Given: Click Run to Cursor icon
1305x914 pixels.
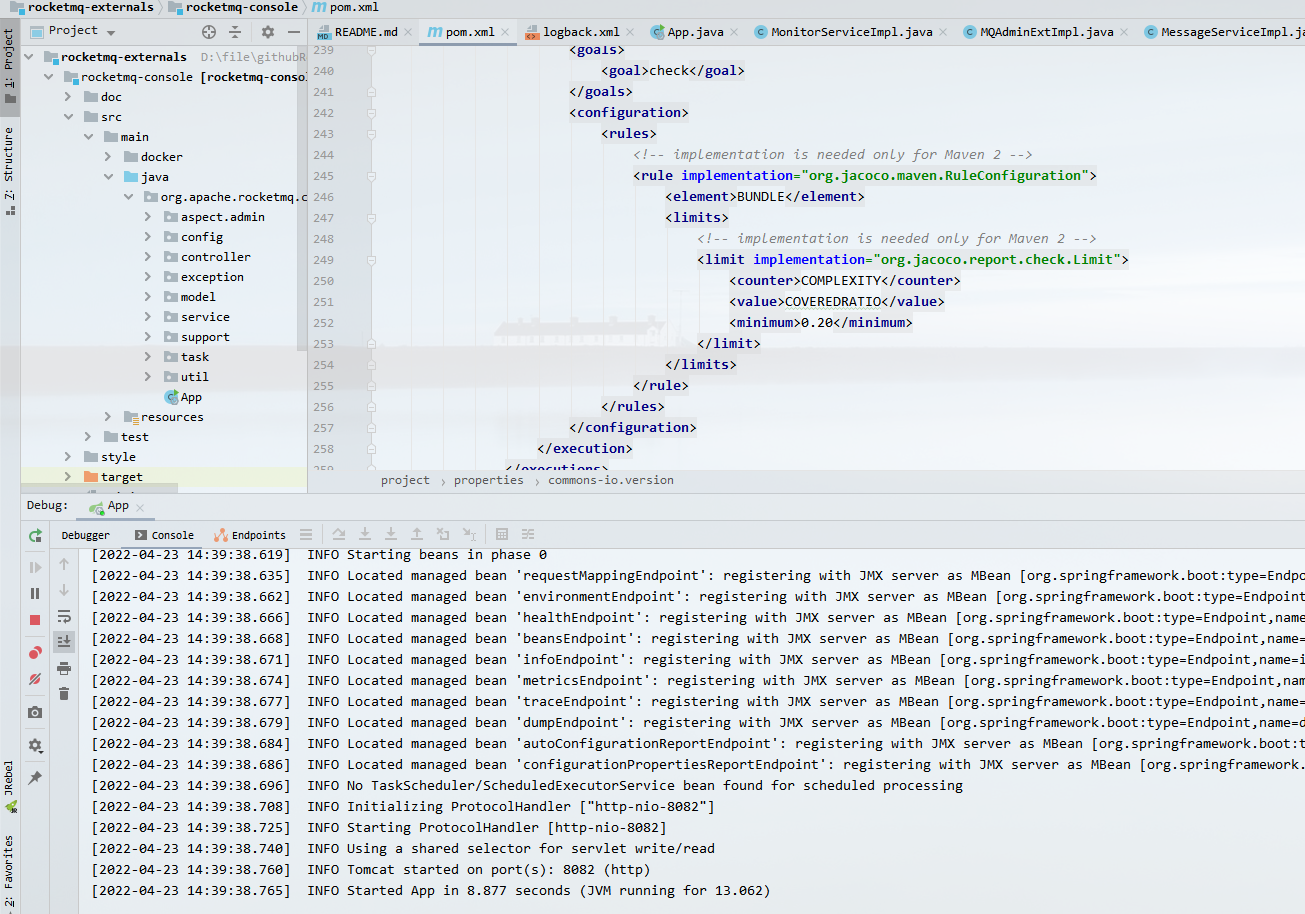Looking at the screenshot, I should click(469, 535).
